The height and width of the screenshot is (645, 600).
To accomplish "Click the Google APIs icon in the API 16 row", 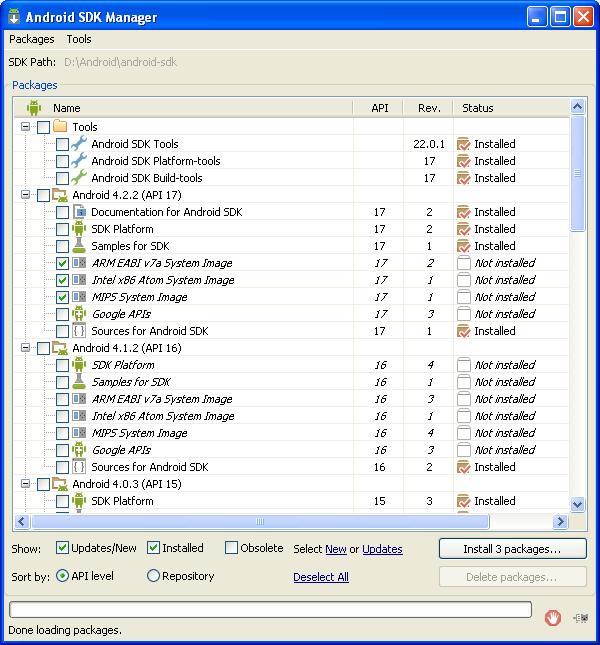I will coord(79,450).
